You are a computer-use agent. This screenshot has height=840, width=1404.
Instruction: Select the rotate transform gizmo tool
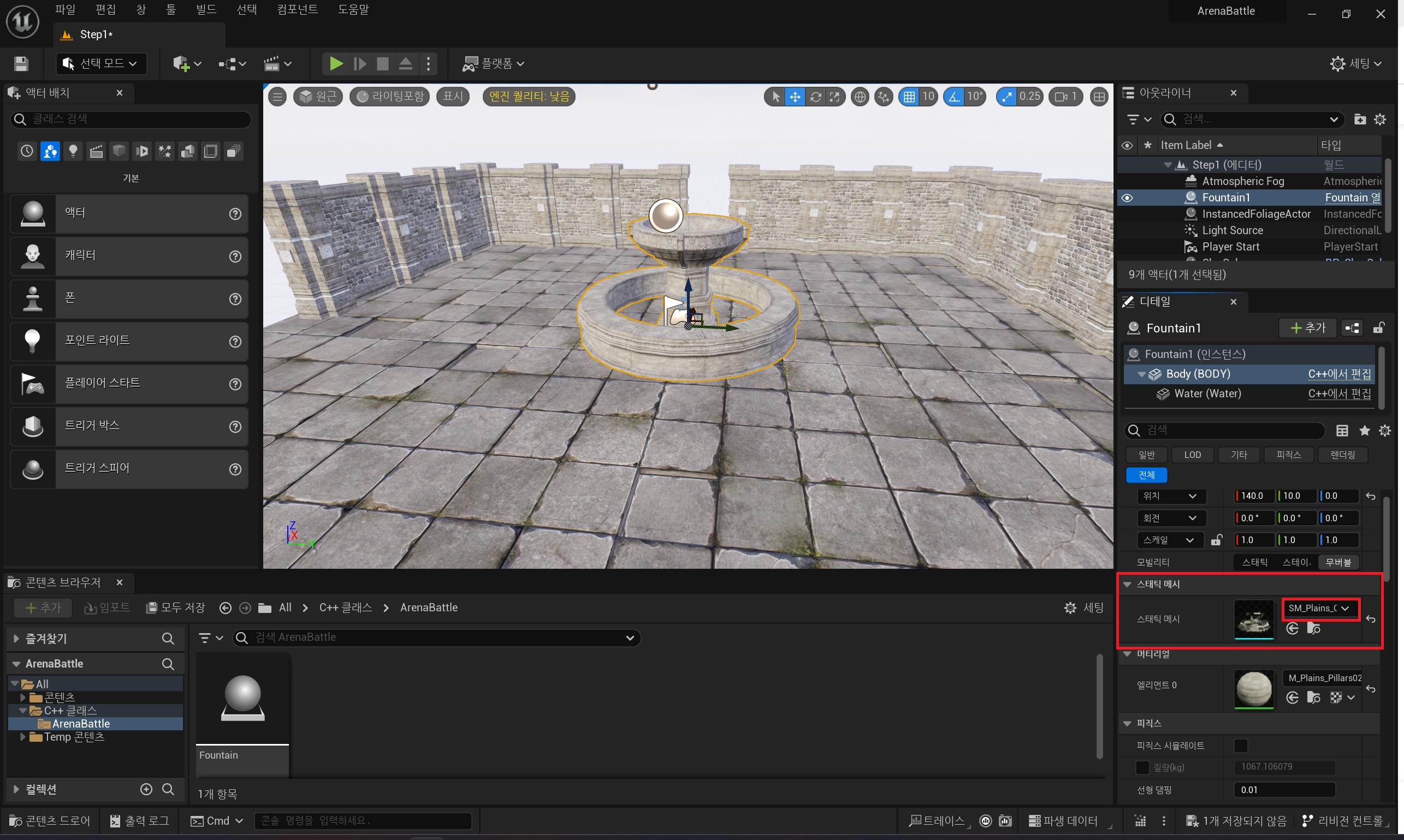[815, 97]
